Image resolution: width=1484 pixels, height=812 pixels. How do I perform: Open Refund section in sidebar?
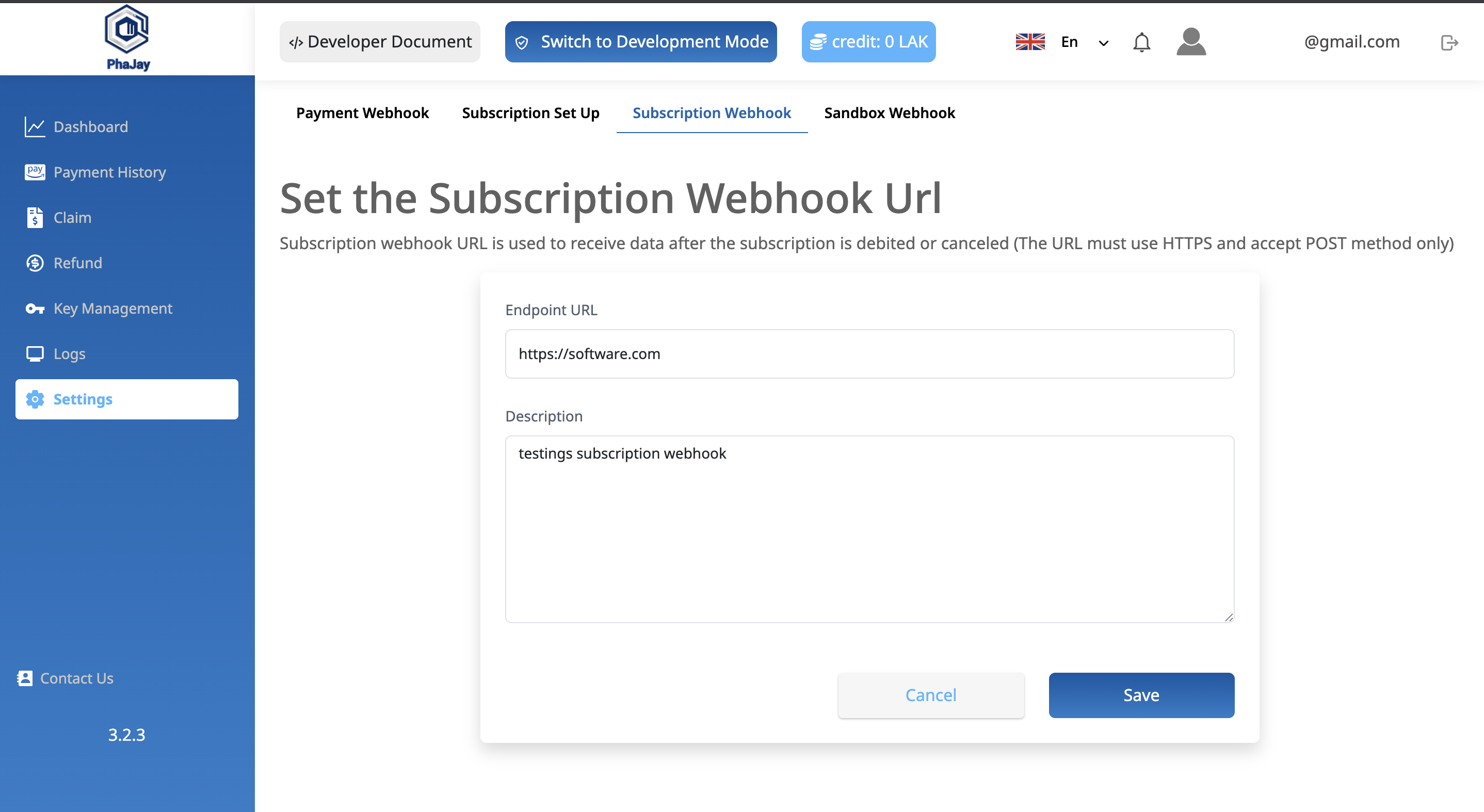point(77,263)
